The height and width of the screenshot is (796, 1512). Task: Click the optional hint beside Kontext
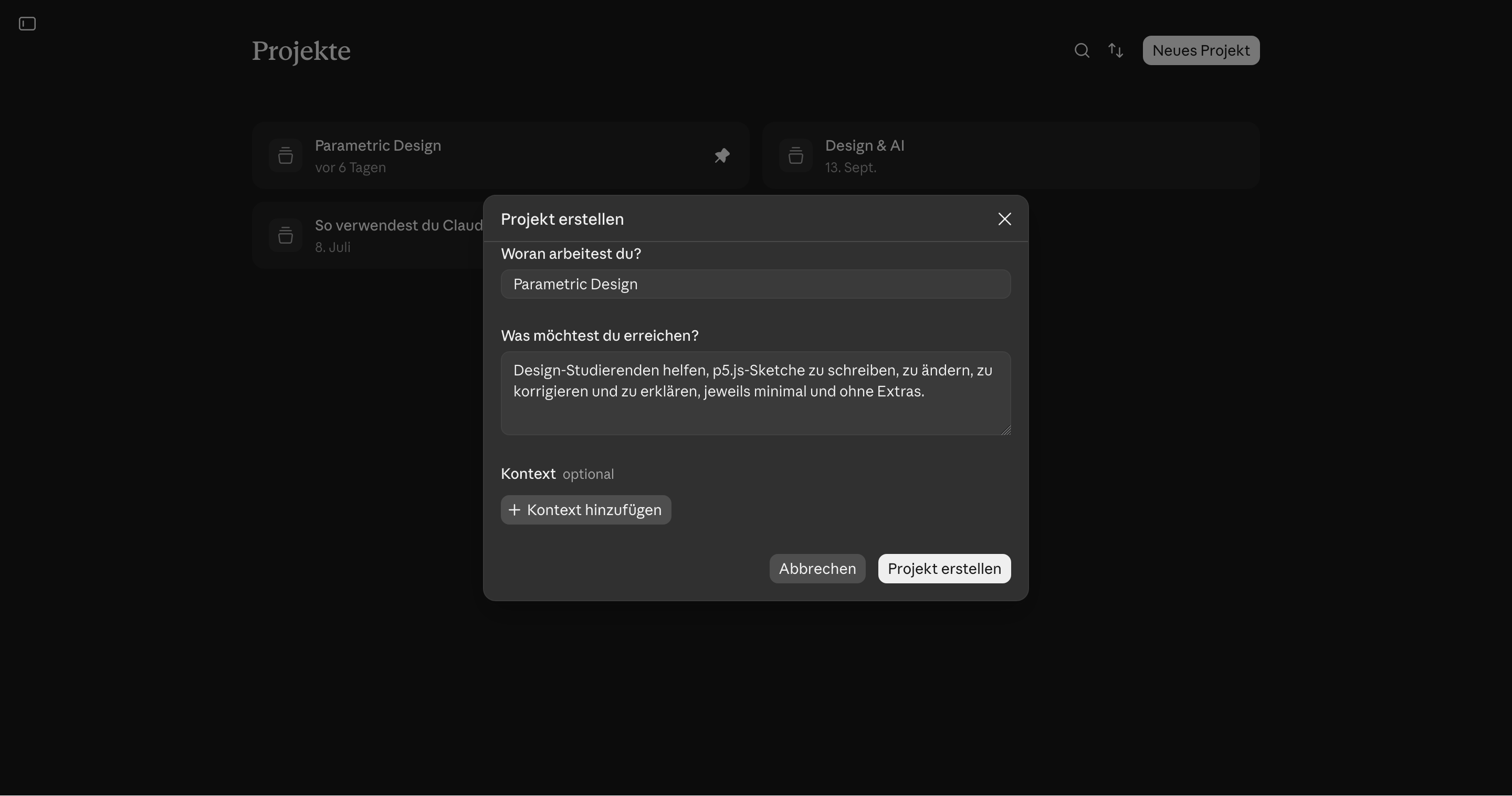pos(587,474)
